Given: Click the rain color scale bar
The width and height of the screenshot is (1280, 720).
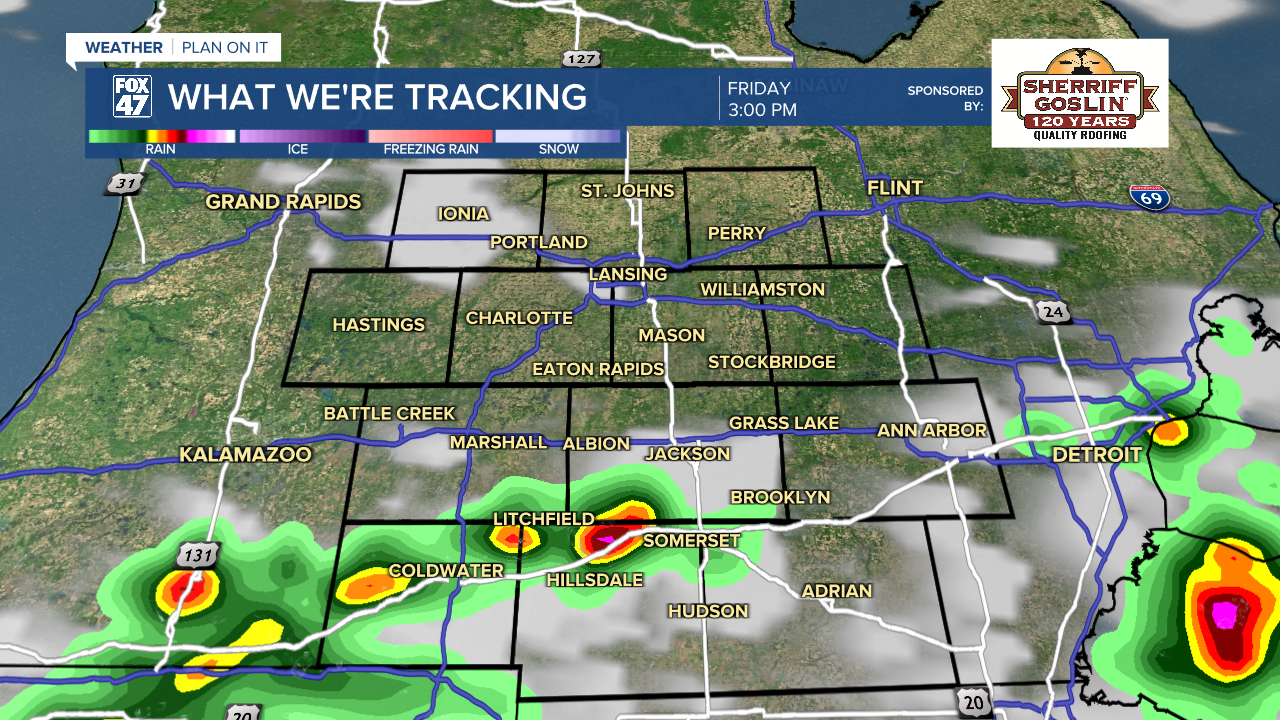Looking at the screenshot, I should 161,136.
